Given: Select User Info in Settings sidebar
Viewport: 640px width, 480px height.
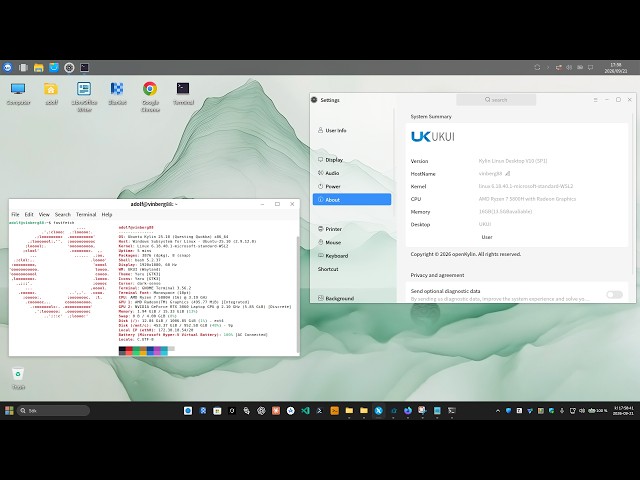Looking at the screenshot, I should (352, 131).
